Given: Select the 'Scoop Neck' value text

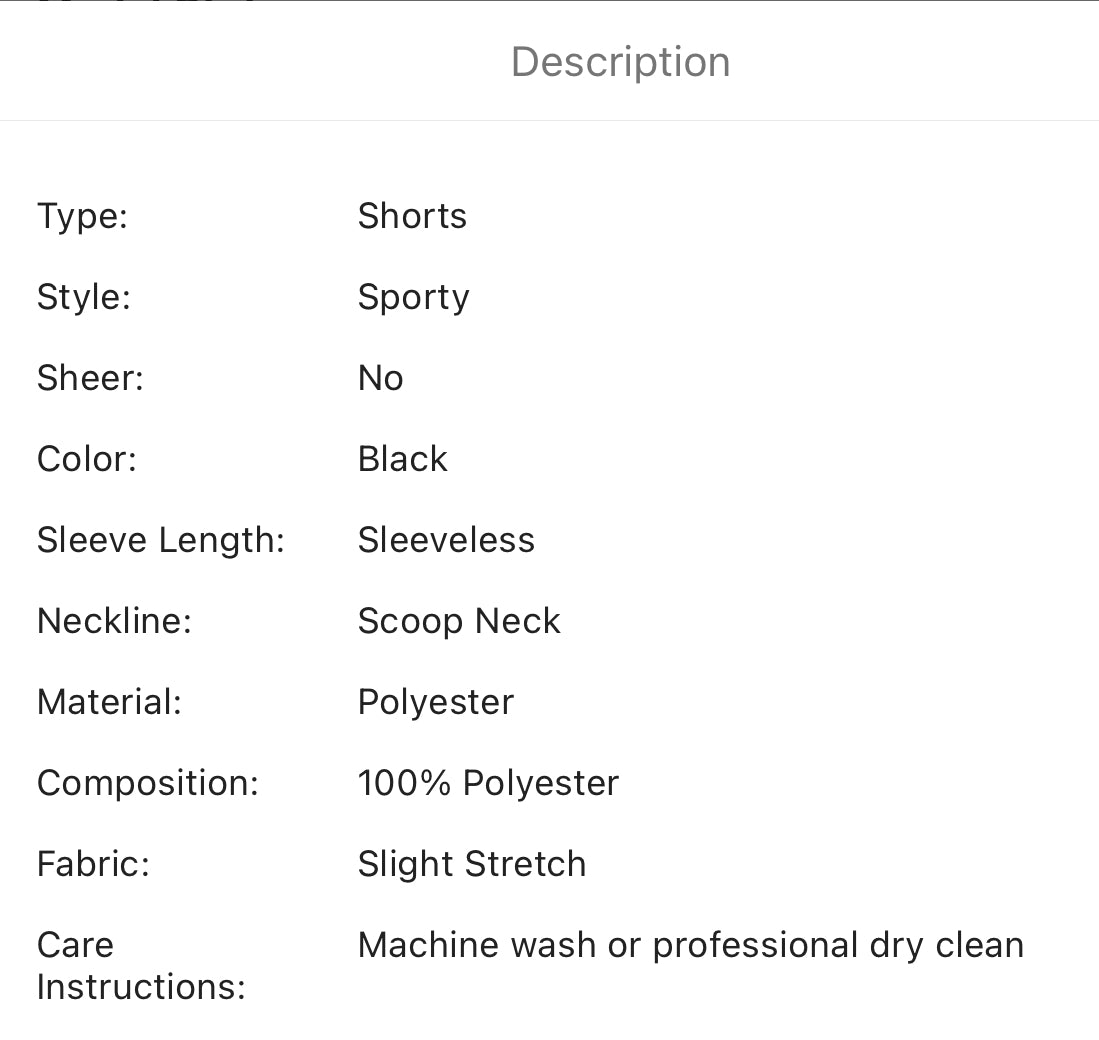Looking at the screenshot, I should pyautogui.click(x=459, y=621).
